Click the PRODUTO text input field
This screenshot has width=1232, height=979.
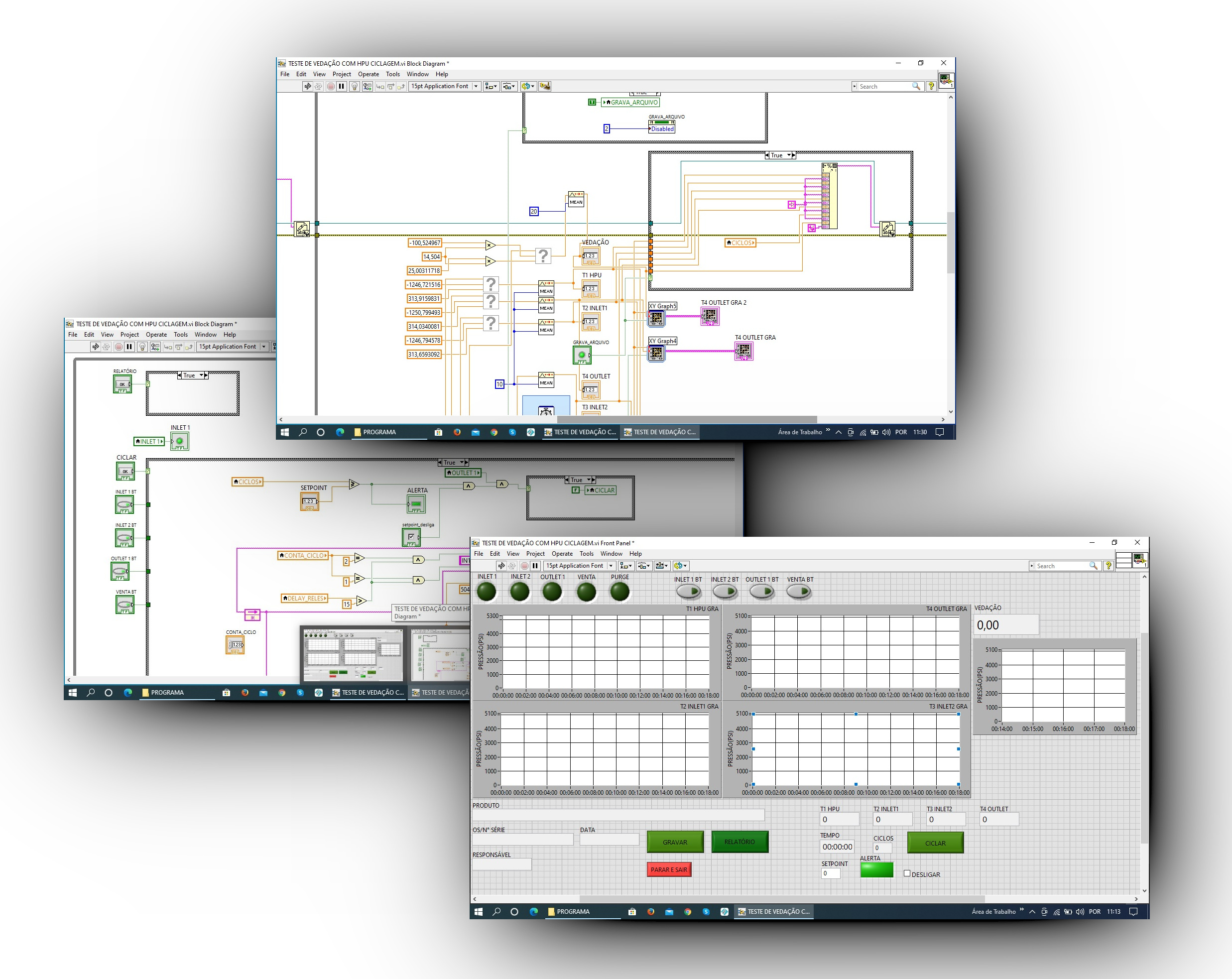(617, 816)
